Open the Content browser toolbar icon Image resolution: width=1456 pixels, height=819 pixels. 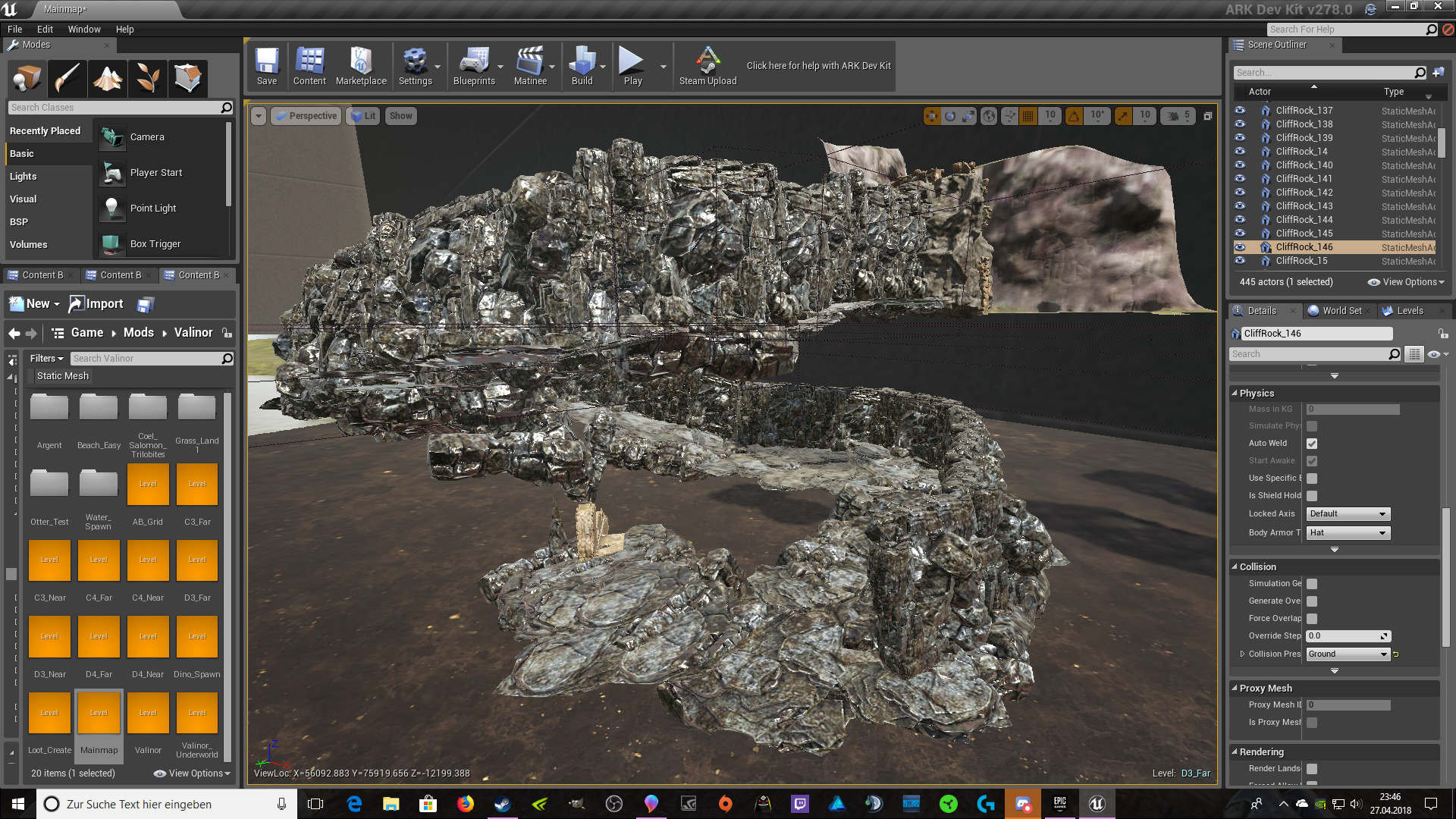[309, 66]
